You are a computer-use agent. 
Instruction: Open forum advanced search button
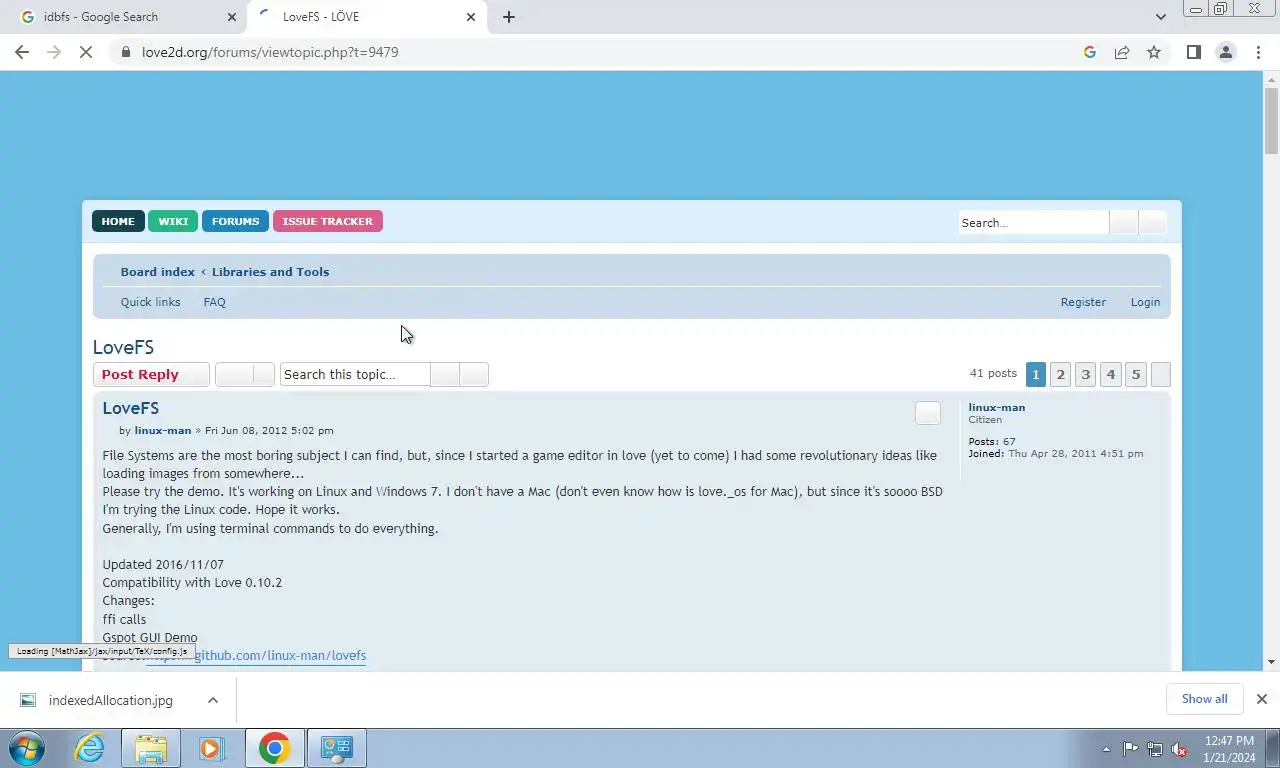click(1152, 222)
